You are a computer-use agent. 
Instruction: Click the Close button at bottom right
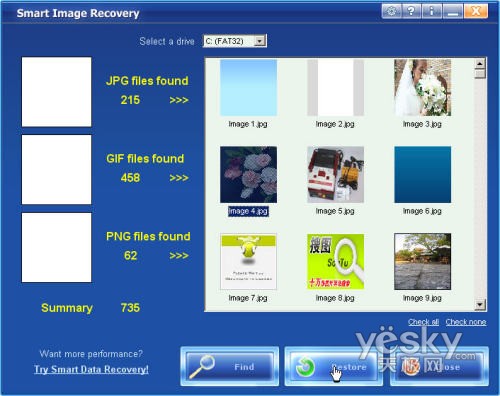(439, 367)
